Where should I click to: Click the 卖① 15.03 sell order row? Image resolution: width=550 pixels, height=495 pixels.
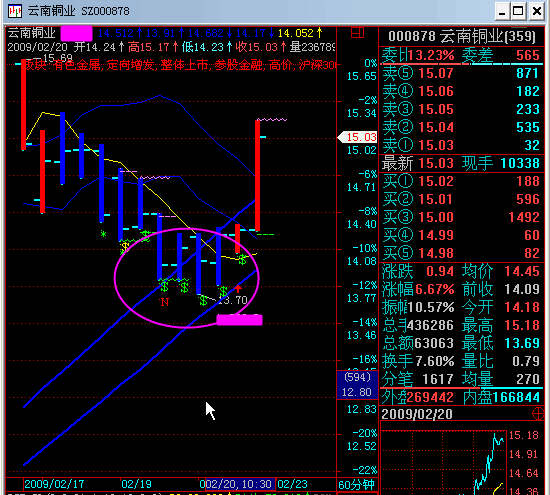pyautogui.click(x=461, y=145)
